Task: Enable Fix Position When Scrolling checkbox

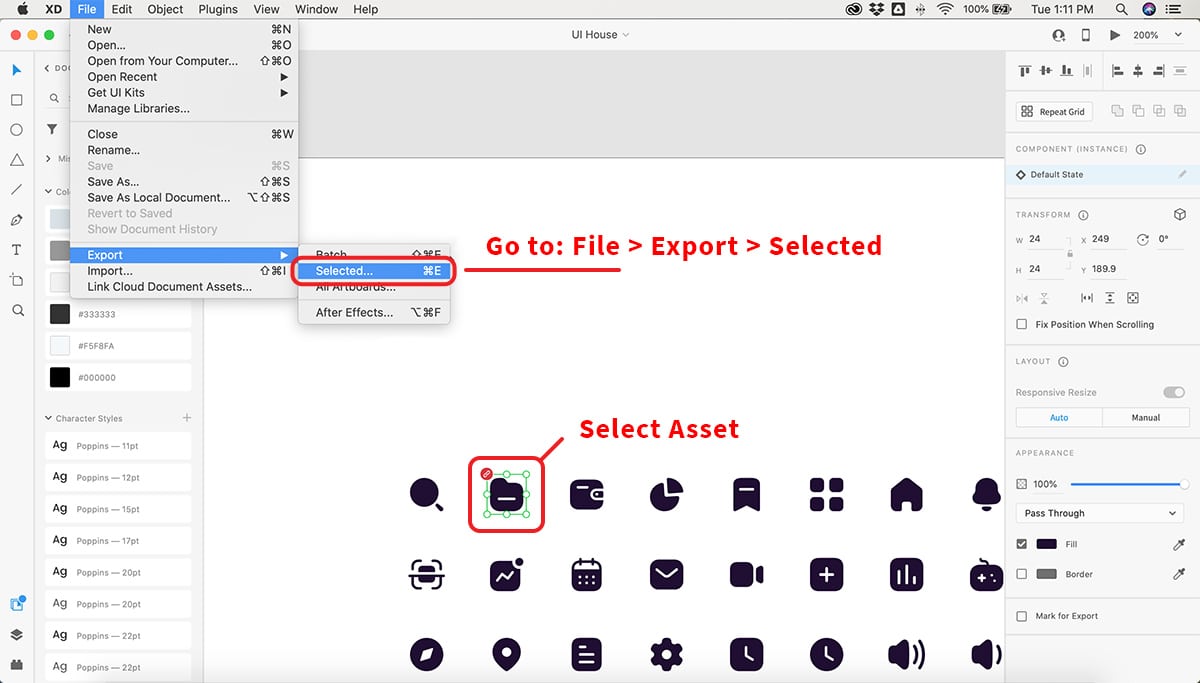Action: tap(1021, 324)
